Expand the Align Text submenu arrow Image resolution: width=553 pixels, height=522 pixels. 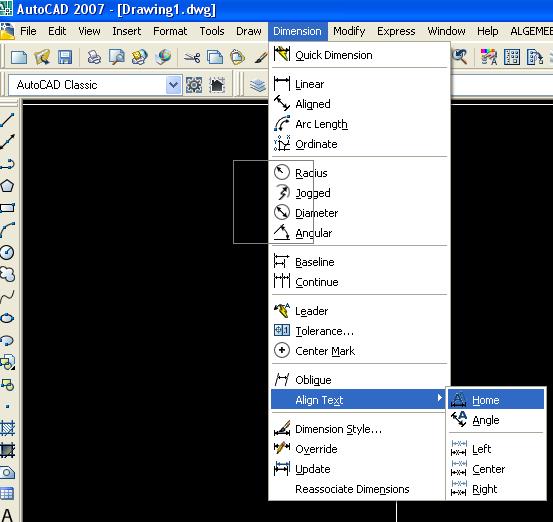[x=439, y=398]
